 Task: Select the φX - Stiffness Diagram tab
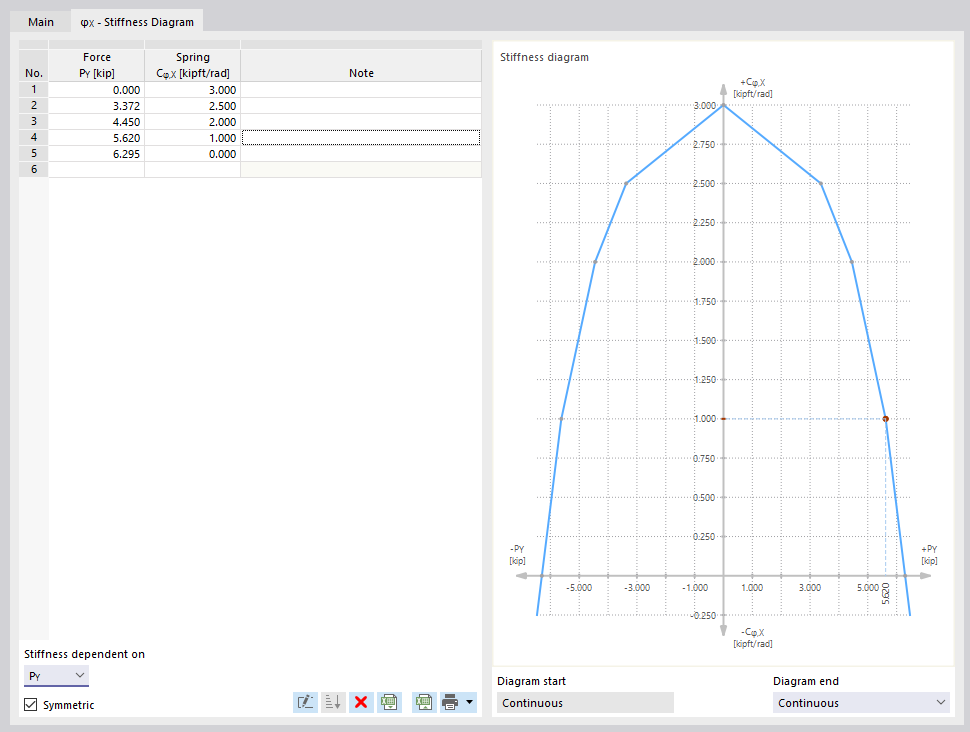point(137,22)
